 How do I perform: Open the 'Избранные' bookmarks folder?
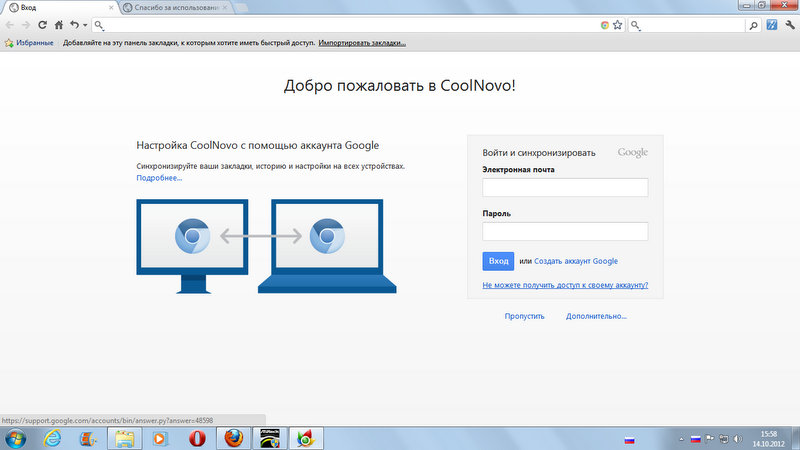(x=29, y=43)
